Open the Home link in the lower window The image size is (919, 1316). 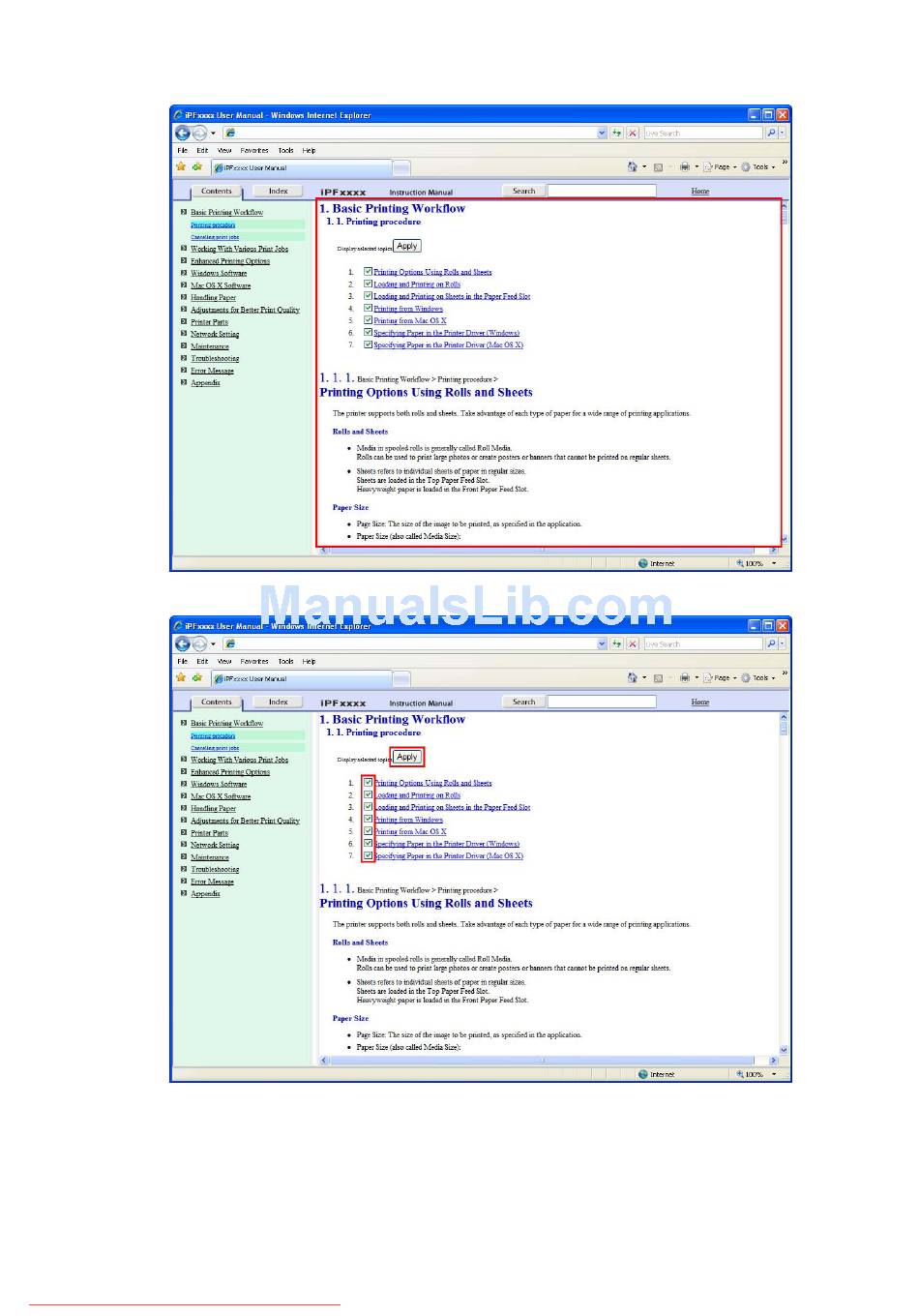click(x=700, y=703)
